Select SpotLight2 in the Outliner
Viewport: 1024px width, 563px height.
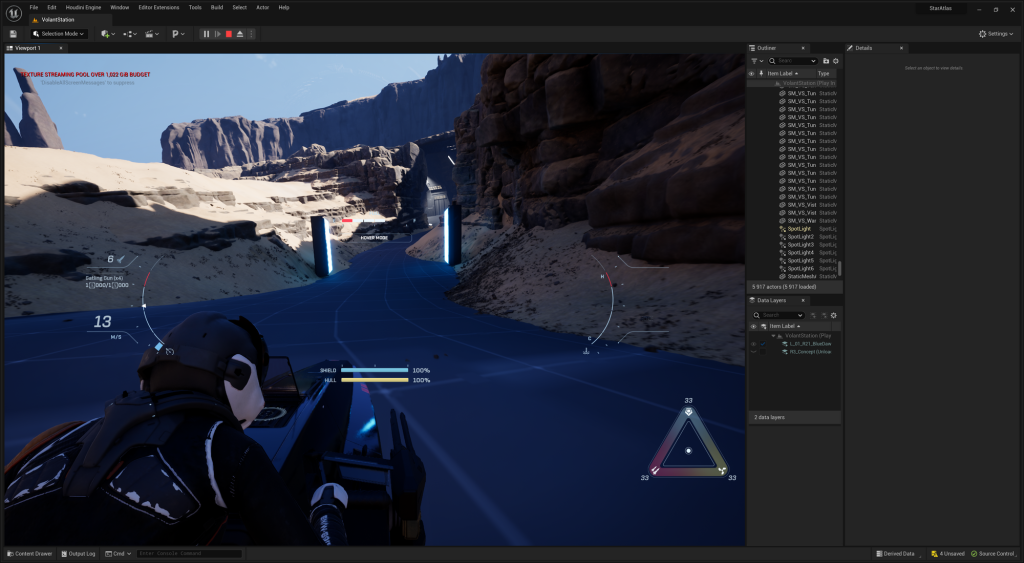pos(793,237)
